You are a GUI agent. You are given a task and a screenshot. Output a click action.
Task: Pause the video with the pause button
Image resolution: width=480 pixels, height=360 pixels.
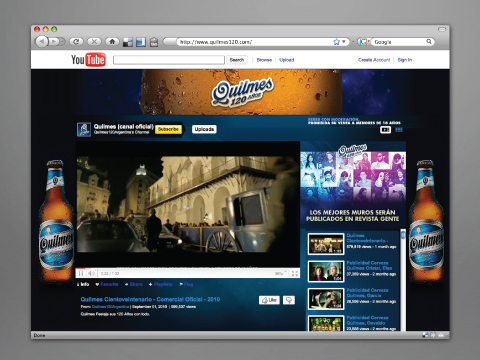(x=81, y=273)
